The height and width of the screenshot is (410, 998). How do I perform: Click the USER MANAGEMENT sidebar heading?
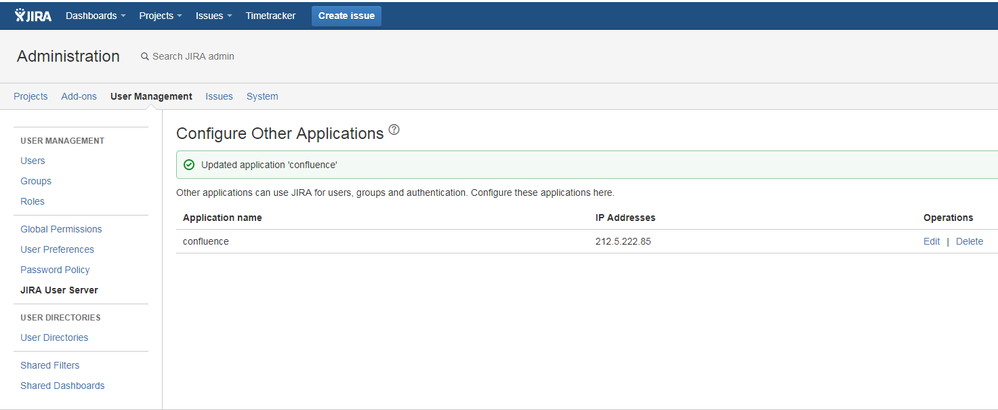point(62,141)
